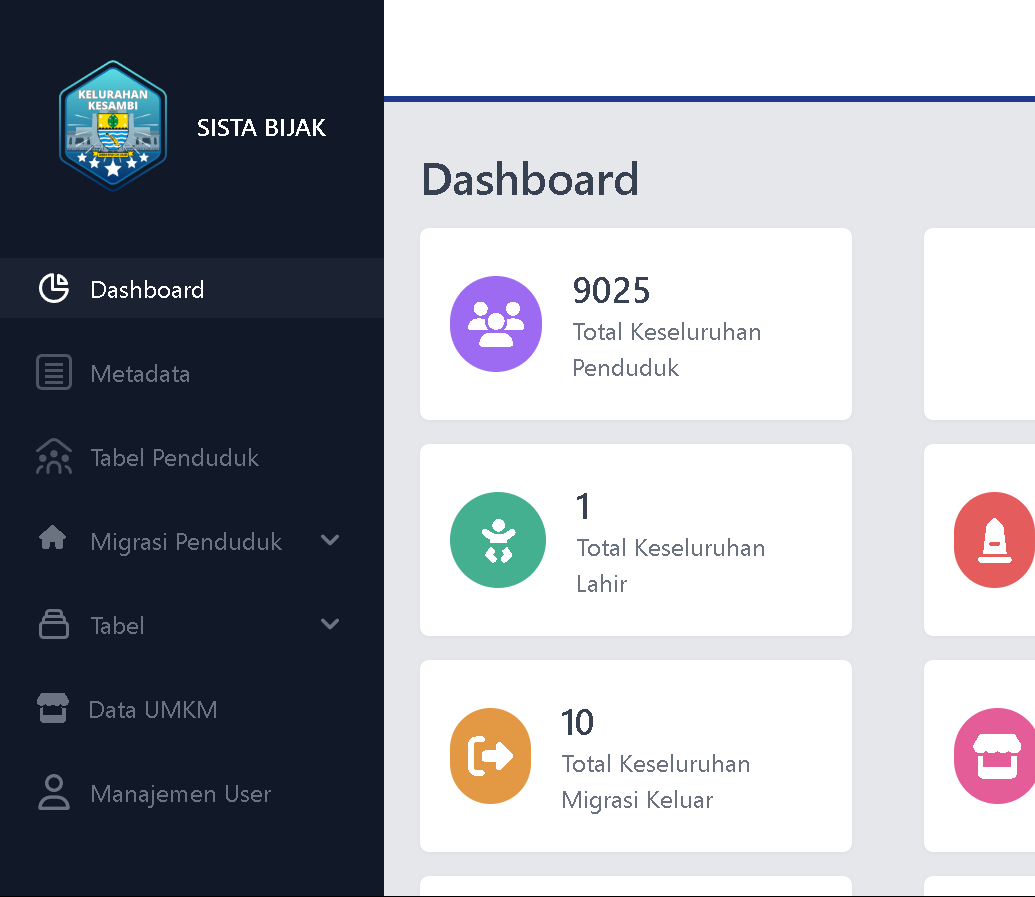The image size is (1035, 897).
Task: Click the purple total population group icon
Action: pos(496,324)
